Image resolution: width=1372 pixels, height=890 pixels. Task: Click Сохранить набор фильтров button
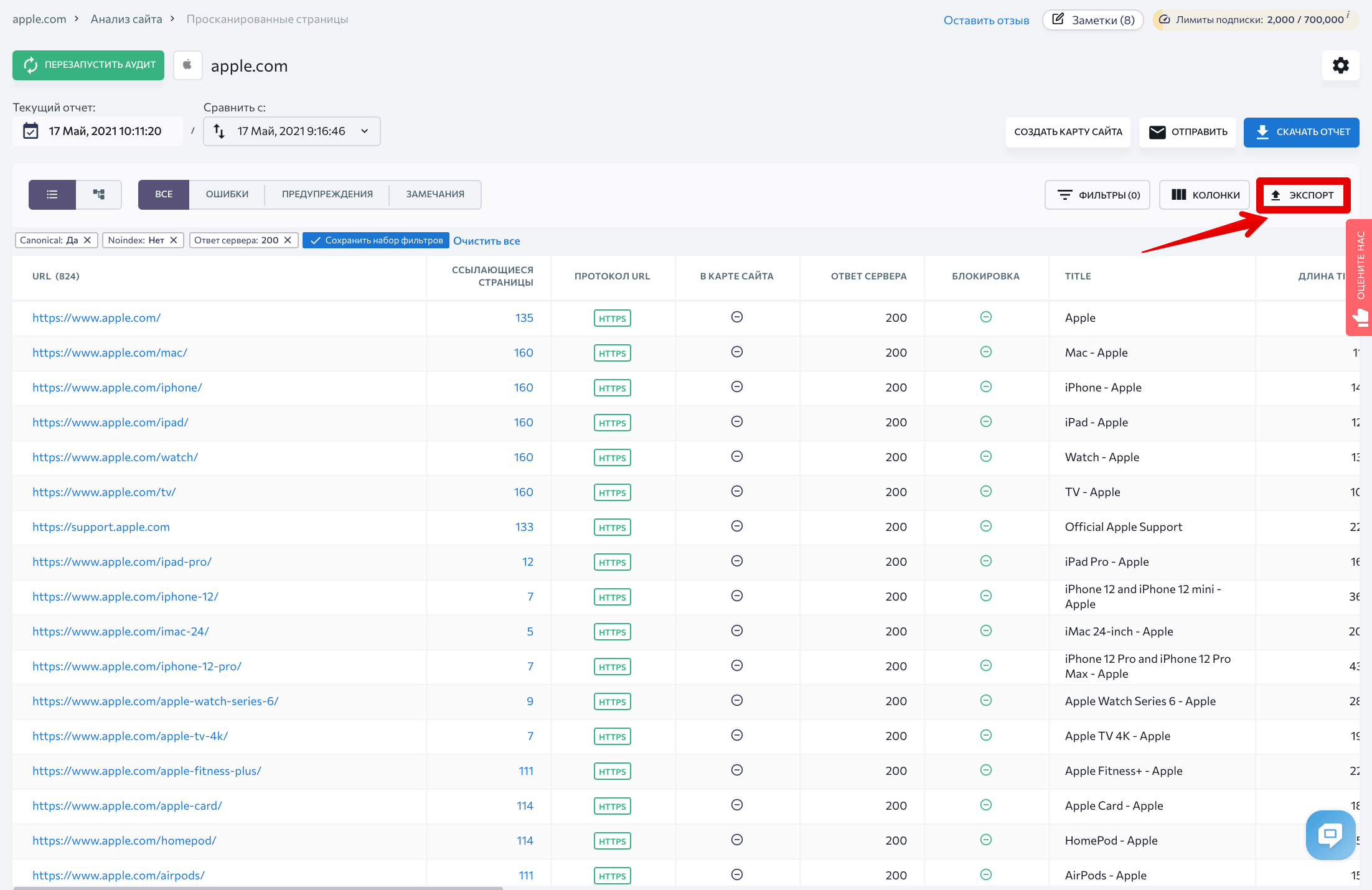click(x=376, y=240)
